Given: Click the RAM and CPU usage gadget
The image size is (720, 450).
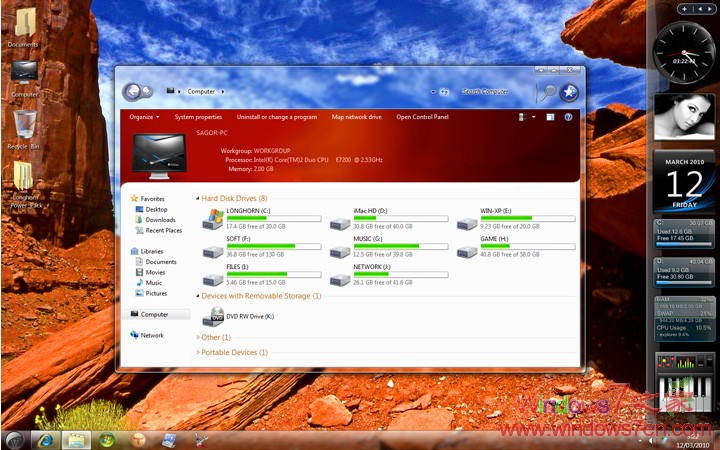Looking at the screenshot, I should [x=684, y=318].
